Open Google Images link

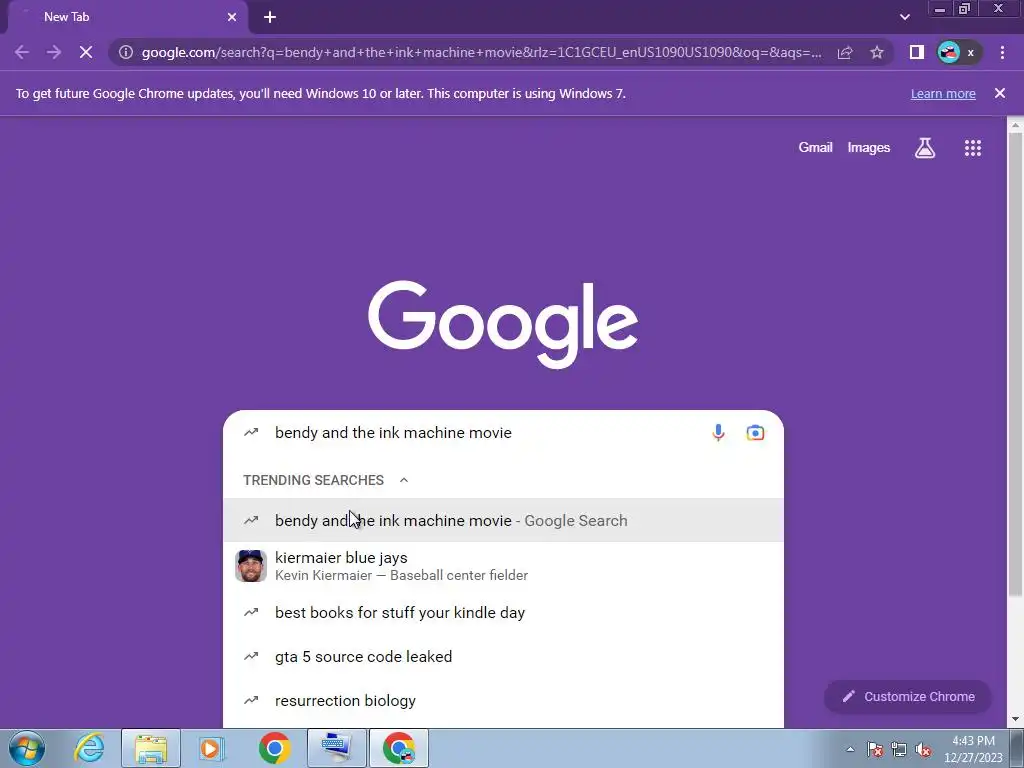point(869,148)
